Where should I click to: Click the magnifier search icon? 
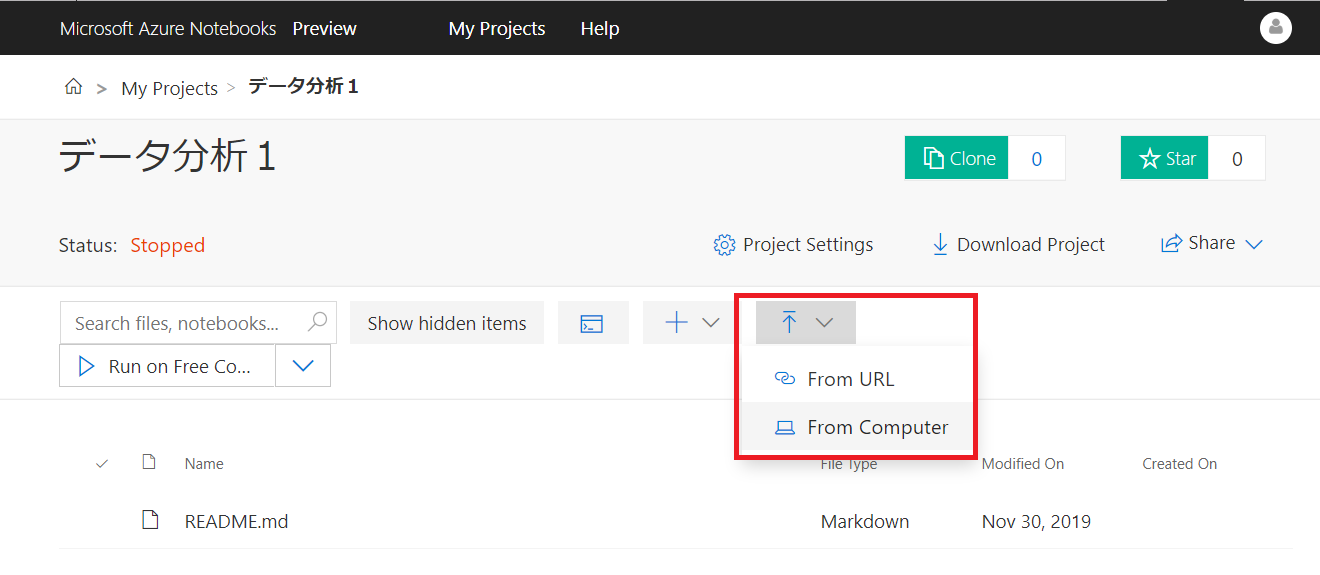click(x=318, y=322)
